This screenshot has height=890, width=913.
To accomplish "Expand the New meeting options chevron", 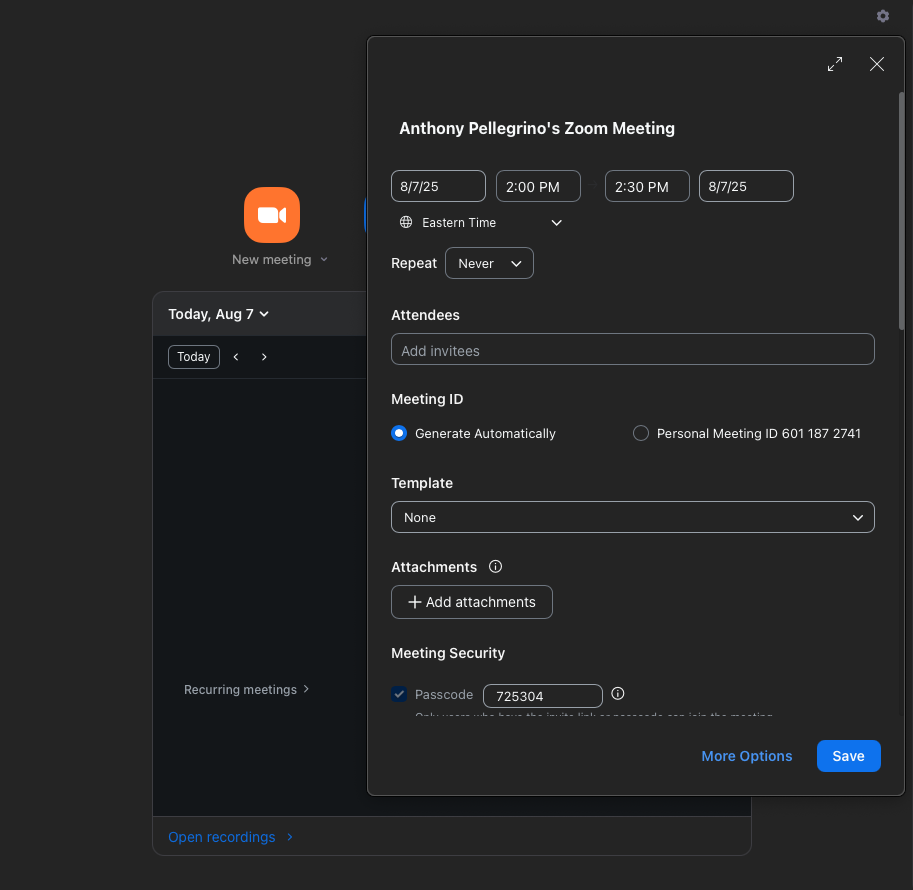I will point(324,260).
